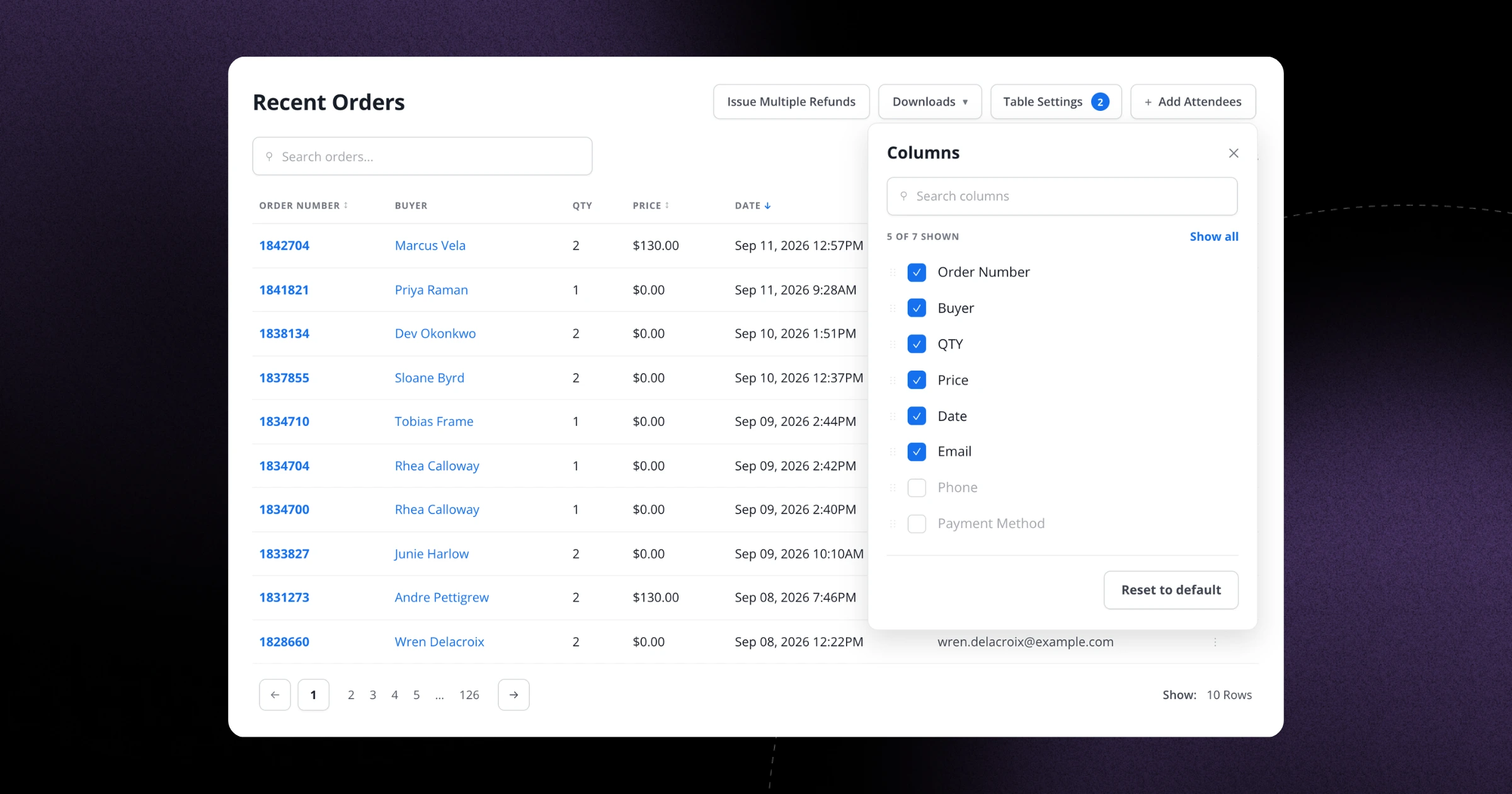Go to previous page arrow
The image size is (1512, 794).
coord(275,694)
